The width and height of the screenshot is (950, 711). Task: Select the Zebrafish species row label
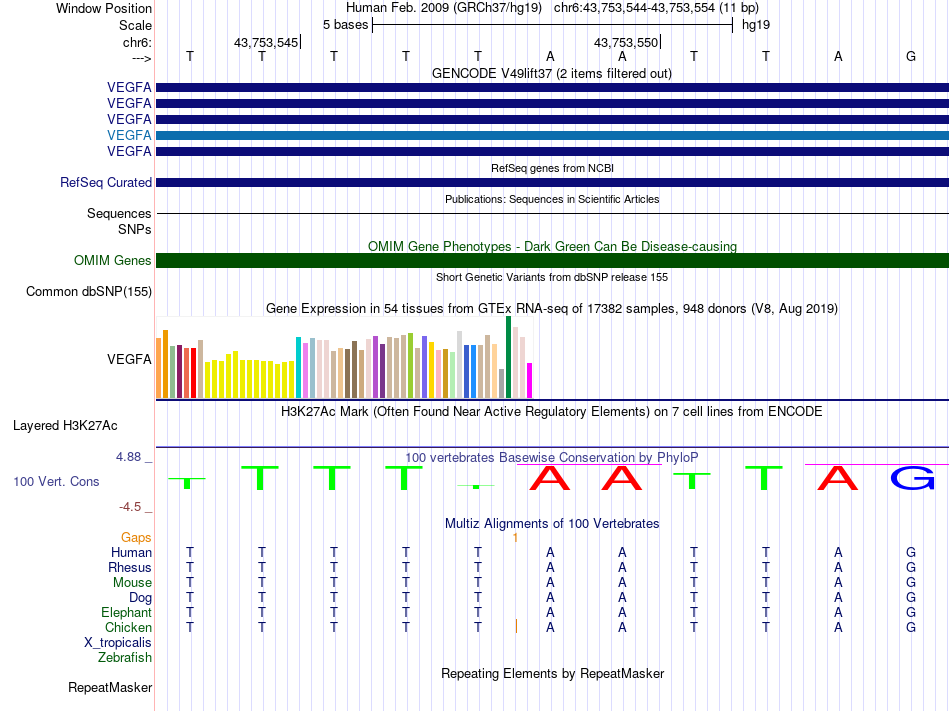(125, 657)
